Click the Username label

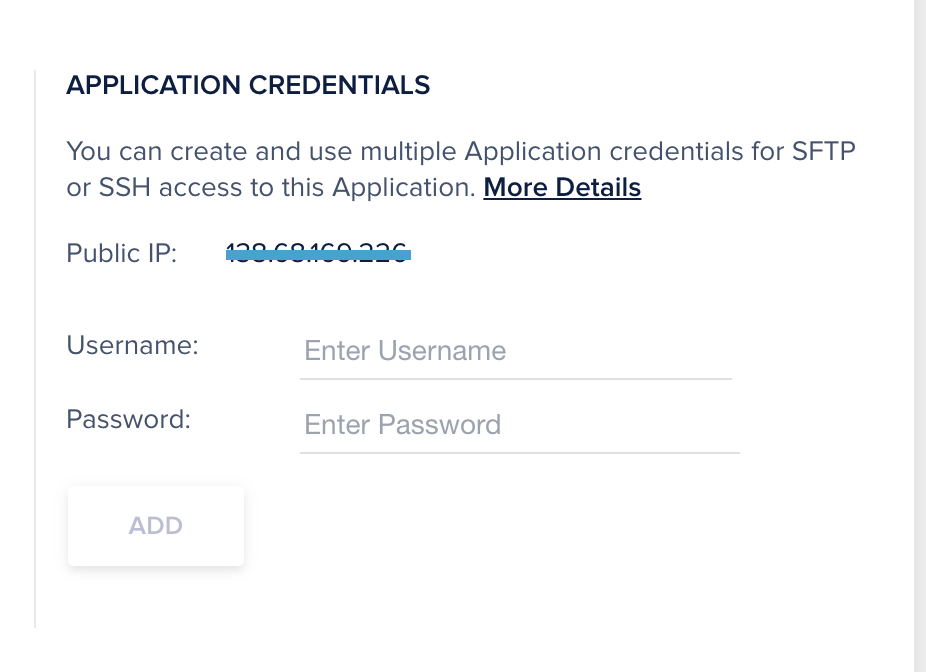[x=131, y=345]
